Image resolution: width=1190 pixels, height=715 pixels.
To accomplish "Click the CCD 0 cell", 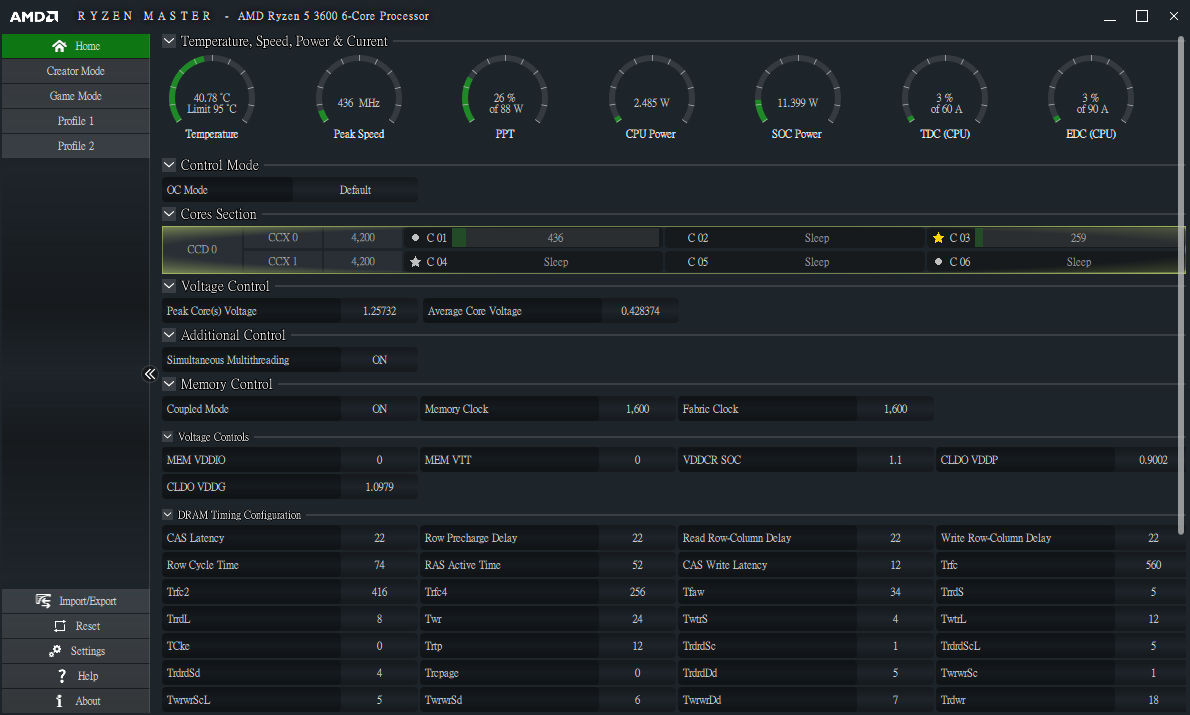I will point(203,250).
